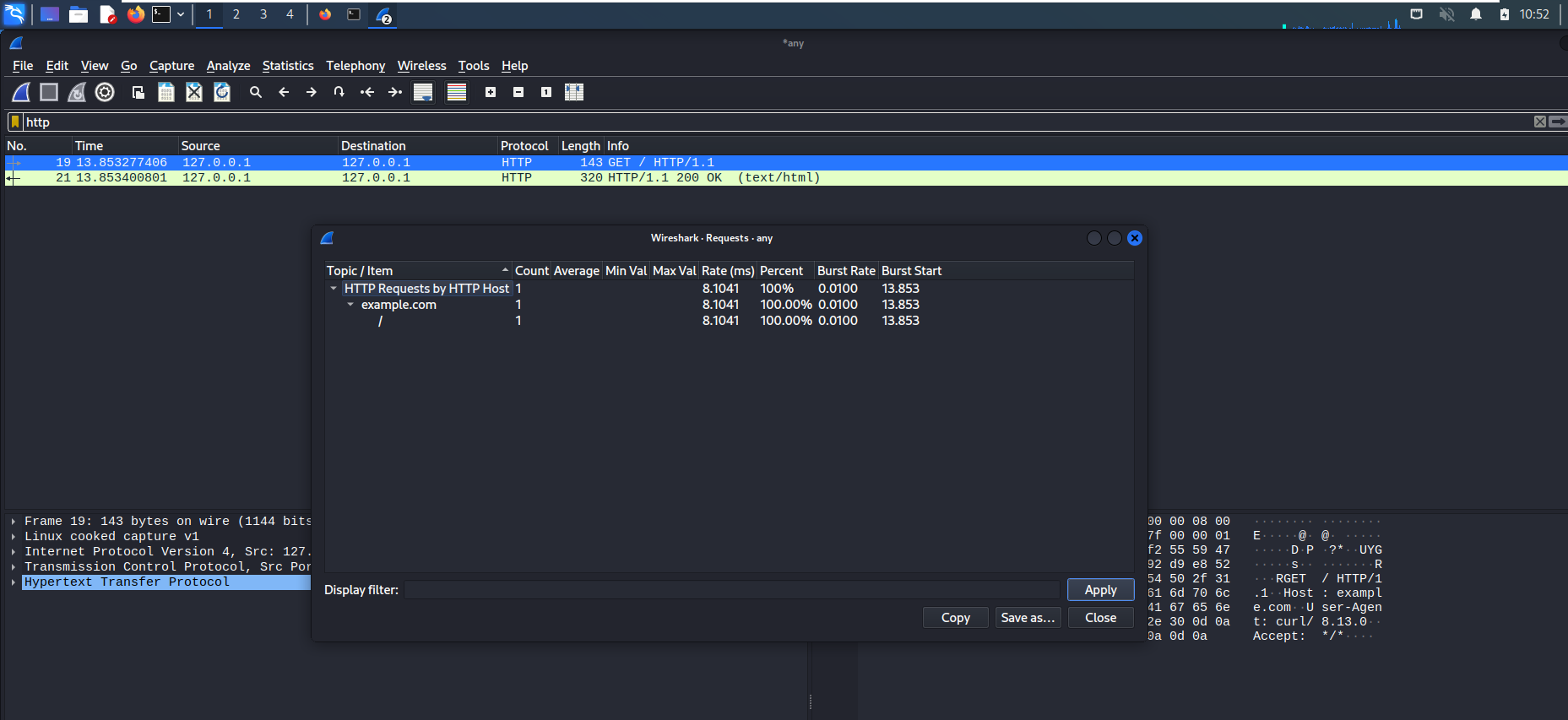Expand Transmission Control Protocol row
The height and width of the screenshot is (720, 1568).
click(x=14, y=567)
